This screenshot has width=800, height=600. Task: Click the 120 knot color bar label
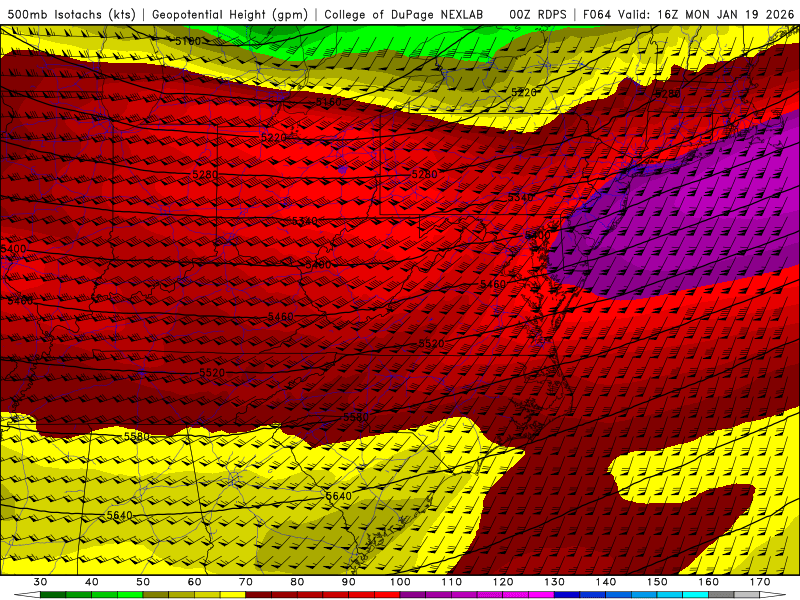[x=503, y=582]
